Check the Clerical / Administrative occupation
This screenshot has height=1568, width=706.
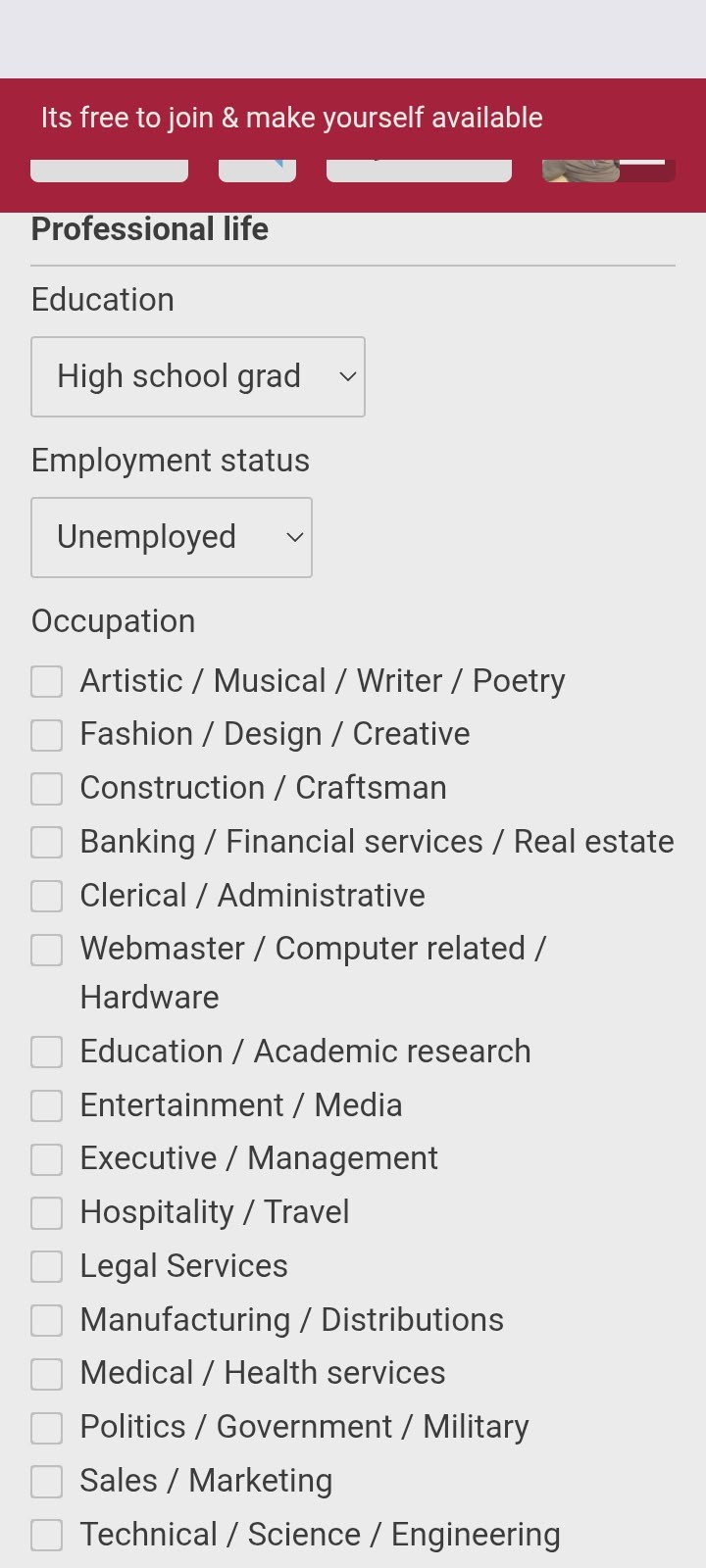pyautogui.click(x=47, y=896)
